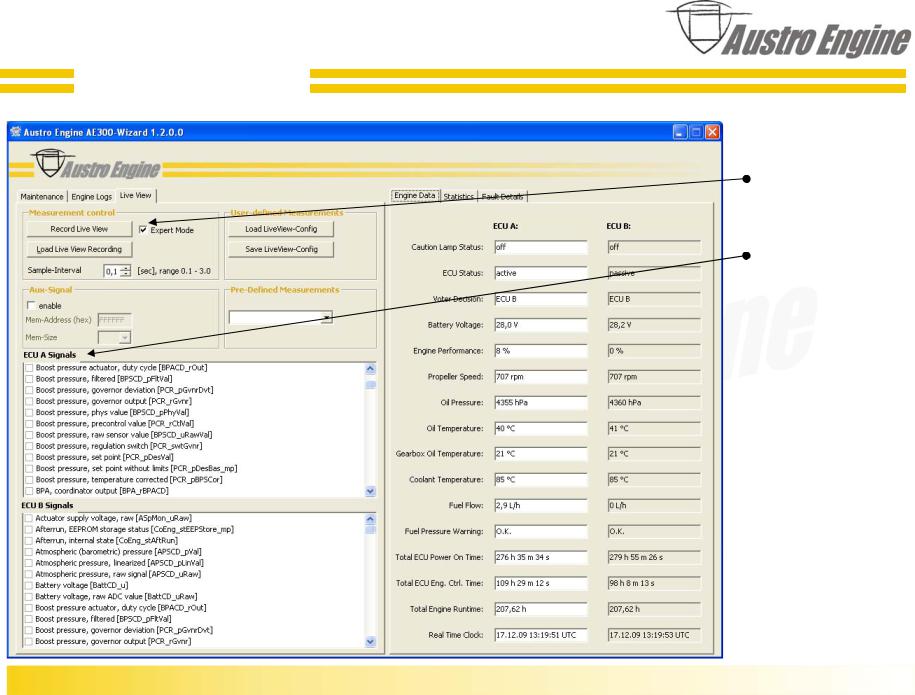Screen dimensions: 915x695
Task: Click the ECU B Signals scroll-up arrow
Action: [370, 519]
